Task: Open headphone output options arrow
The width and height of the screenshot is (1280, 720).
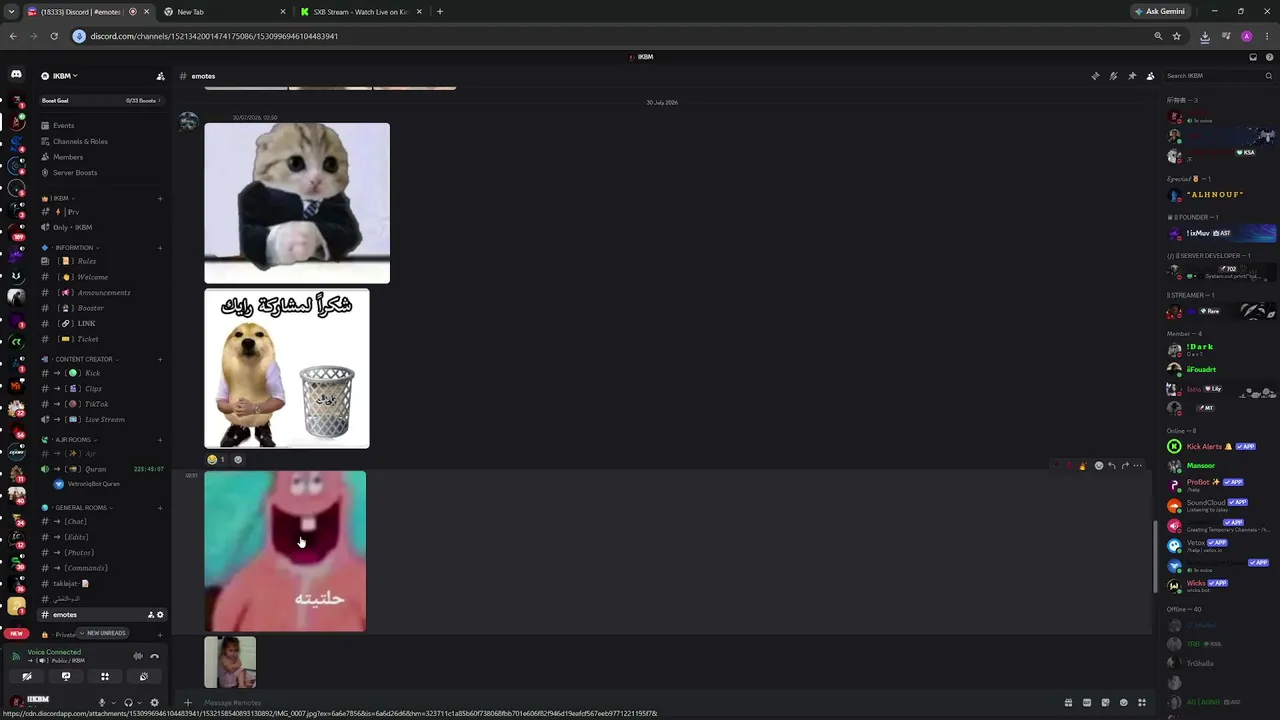Action: [139, 702]
